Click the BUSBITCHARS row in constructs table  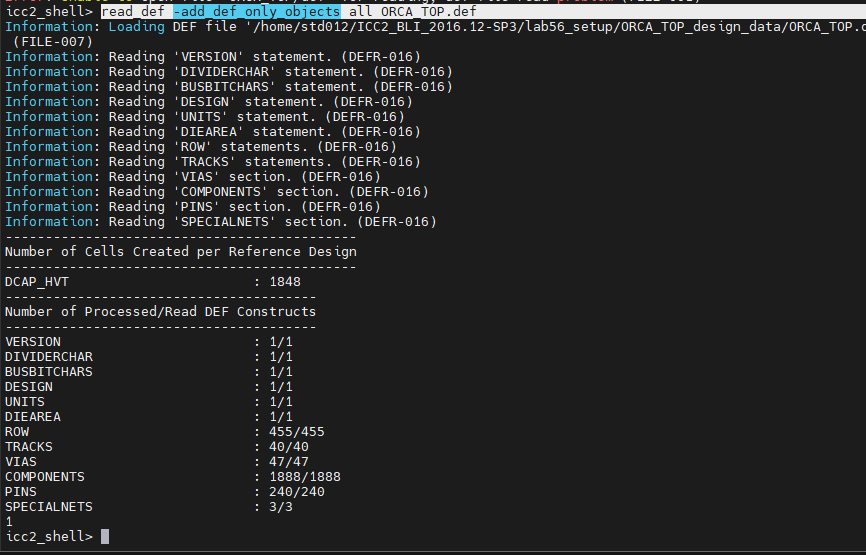pyautogui.click(x=149, y=371)
